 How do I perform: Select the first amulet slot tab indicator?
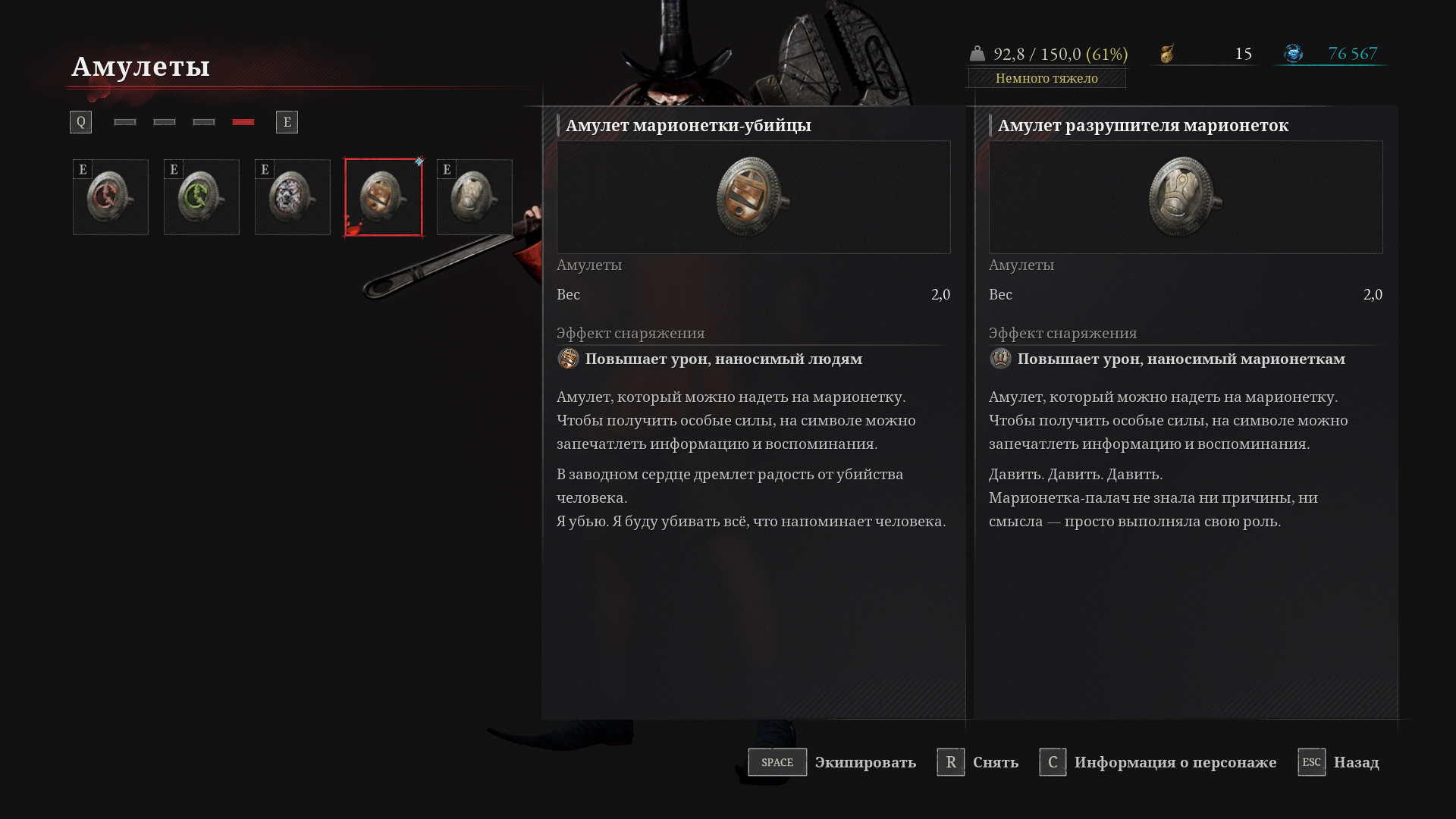coord(125,122)
